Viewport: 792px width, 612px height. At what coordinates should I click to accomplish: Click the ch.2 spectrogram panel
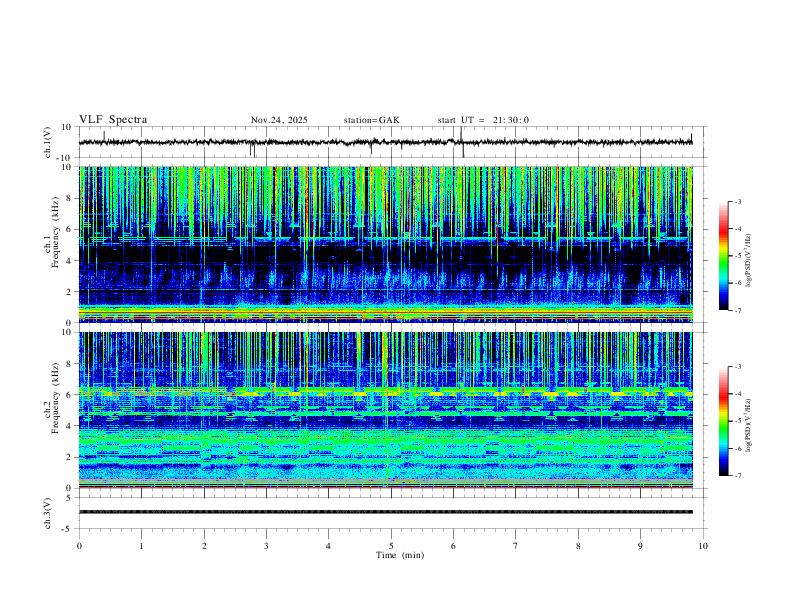(x=385, y=410)
